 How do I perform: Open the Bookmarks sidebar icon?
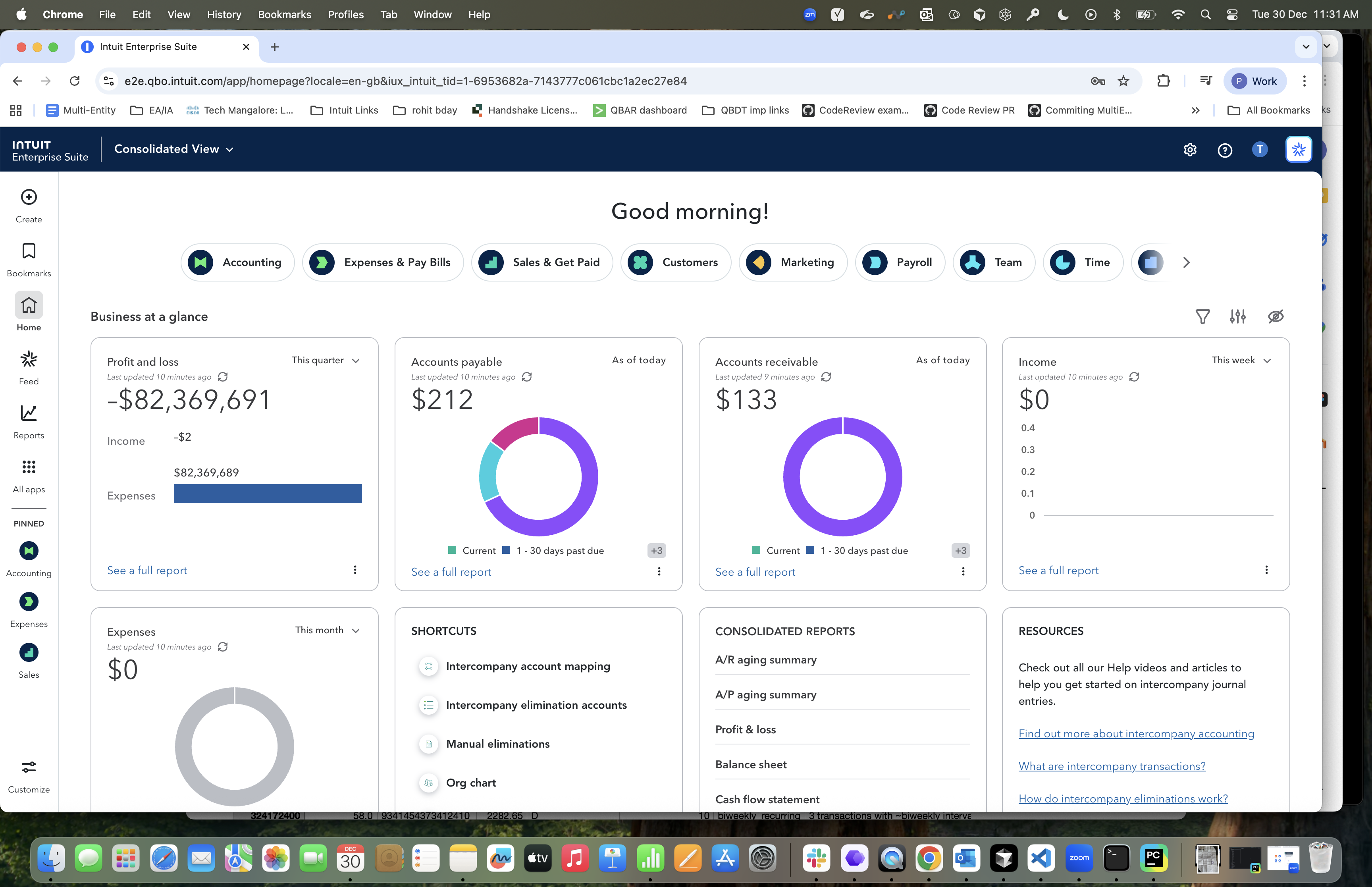(29, 251)
